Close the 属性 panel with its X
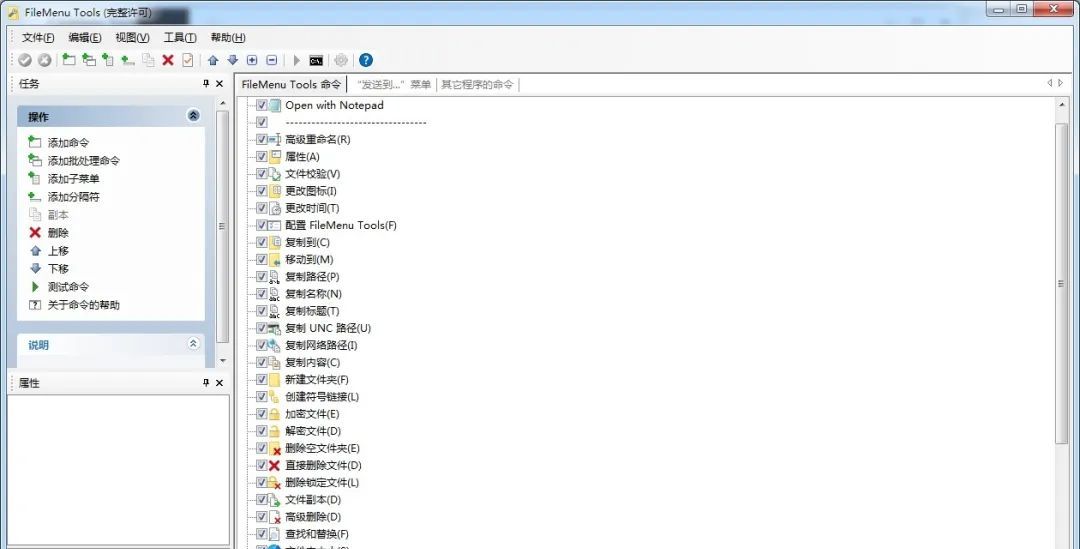The image size is (1080, 549). point(220,382)
